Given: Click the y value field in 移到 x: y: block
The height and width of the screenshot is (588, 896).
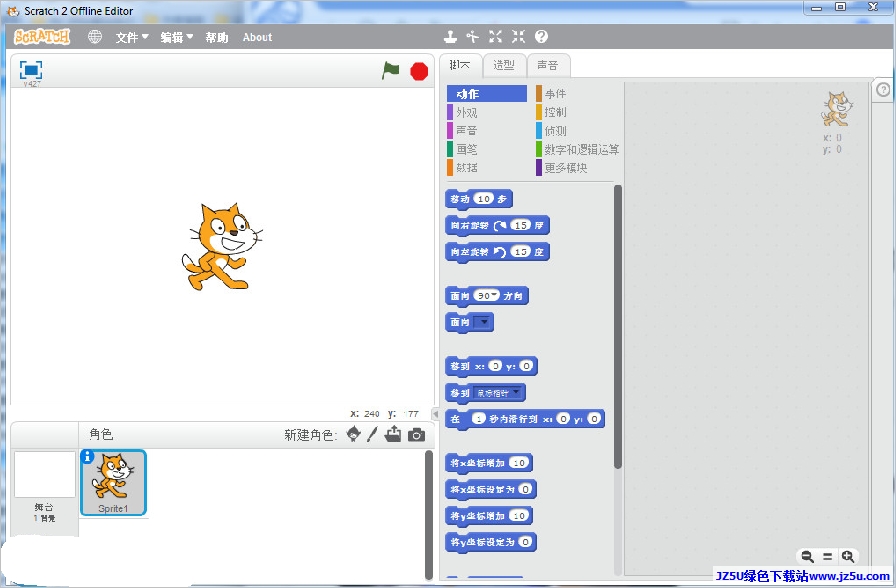Looking at the screenshot, I should pyautogui.click(x=526, y=366).
